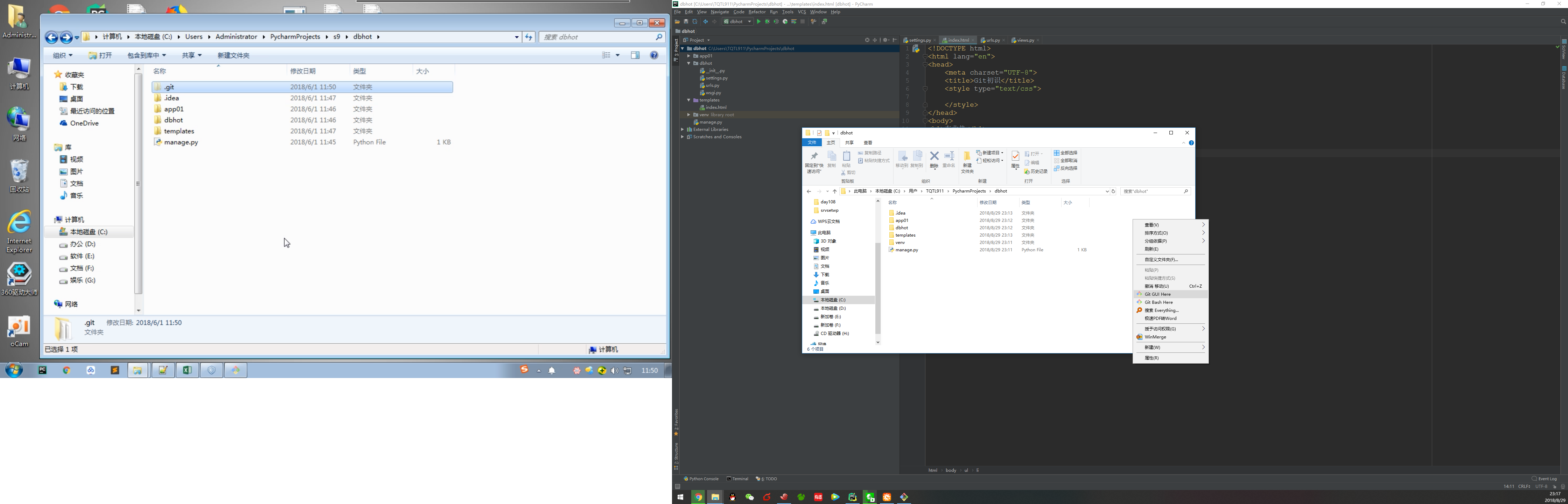Start the debugger in PyCharm toolbar
The height and width of the screenshot is (504, 1568).
pos(768,21)
